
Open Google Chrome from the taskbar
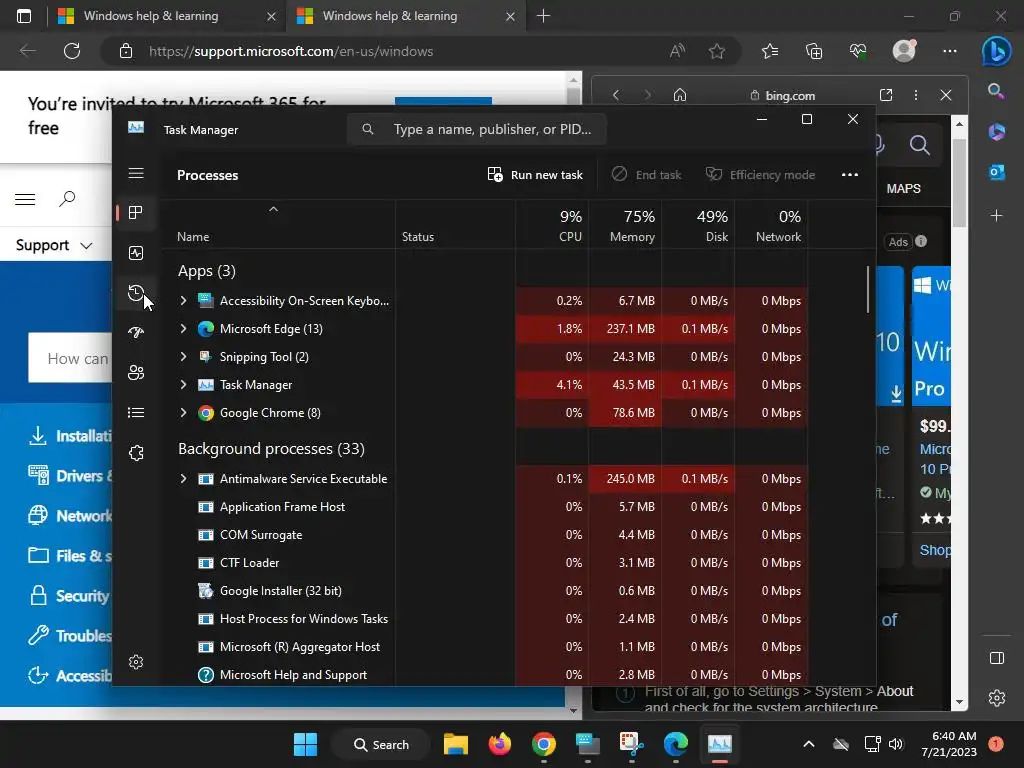pyautogui.click(x=544, y=744)
